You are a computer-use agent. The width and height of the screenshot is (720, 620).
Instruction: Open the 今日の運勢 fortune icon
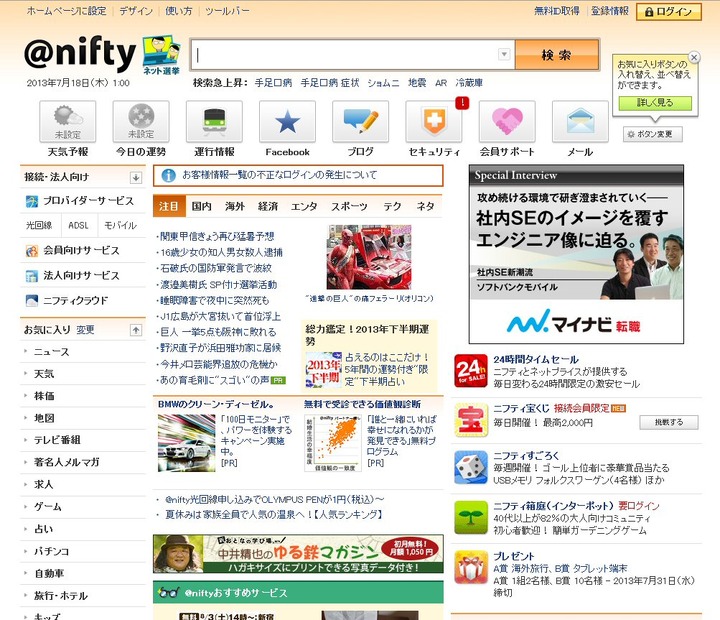tap(141, 122)
